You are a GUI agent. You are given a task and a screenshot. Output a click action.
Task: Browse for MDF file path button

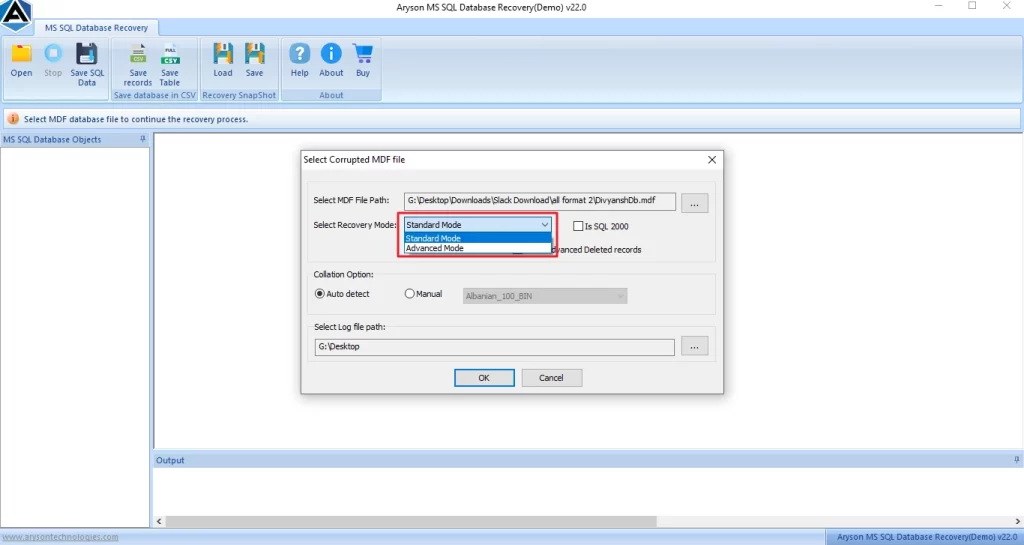pyautogui.click(x=694, y=203)
